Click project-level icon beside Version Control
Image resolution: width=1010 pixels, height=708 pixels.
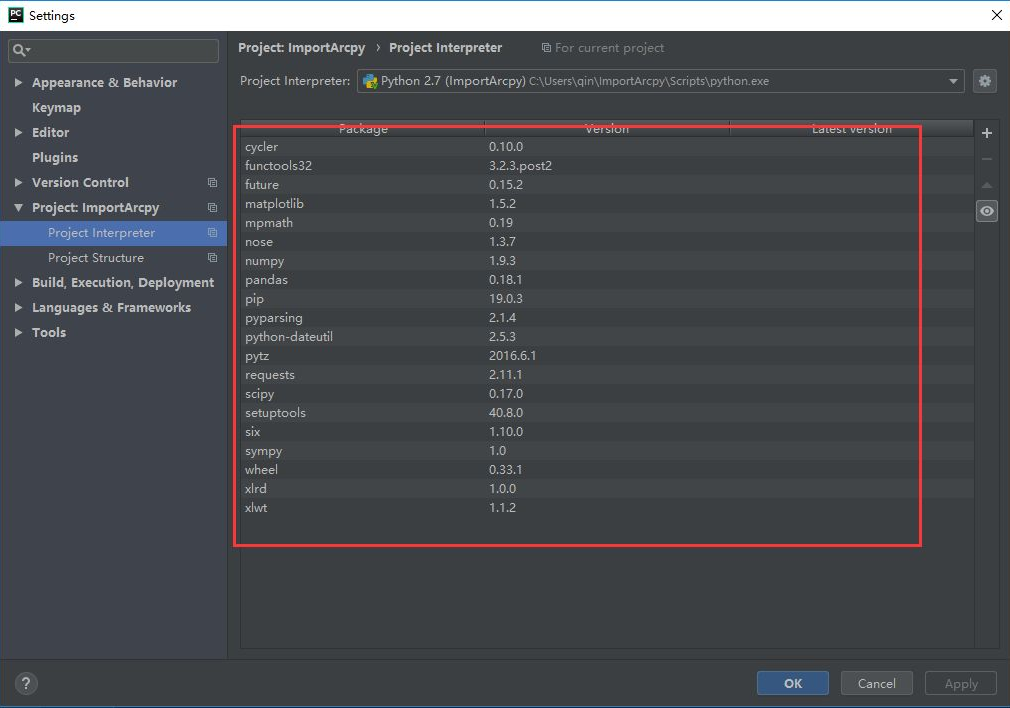[x=212, y=182]
